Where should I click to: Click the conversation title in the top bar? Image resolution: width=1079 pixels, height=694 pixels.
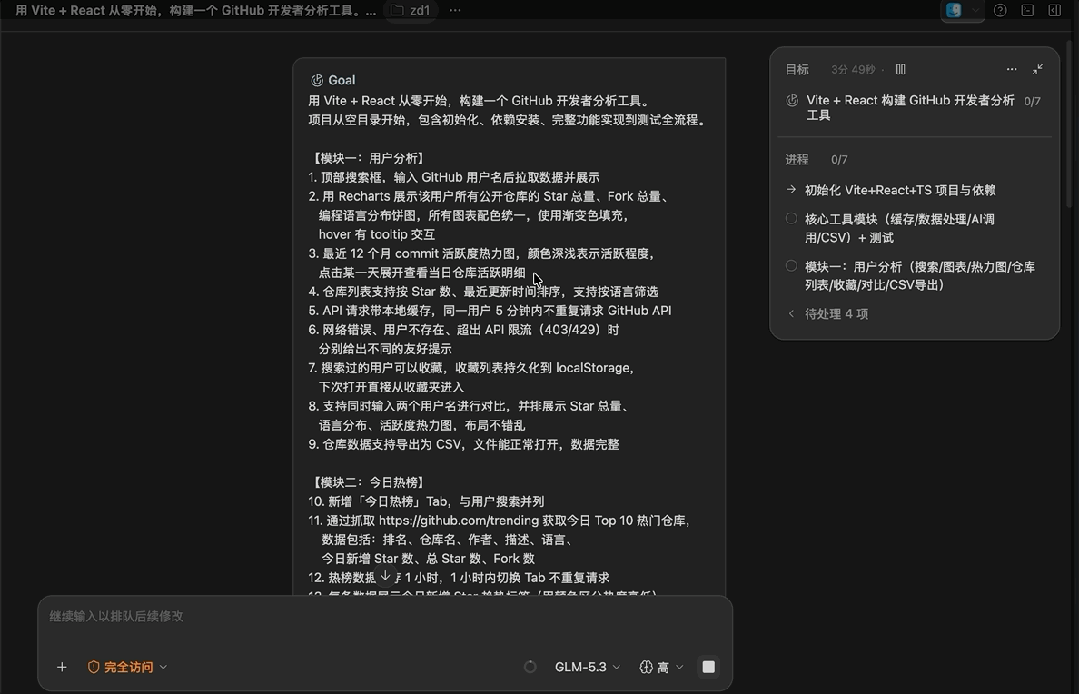point(195,10)
